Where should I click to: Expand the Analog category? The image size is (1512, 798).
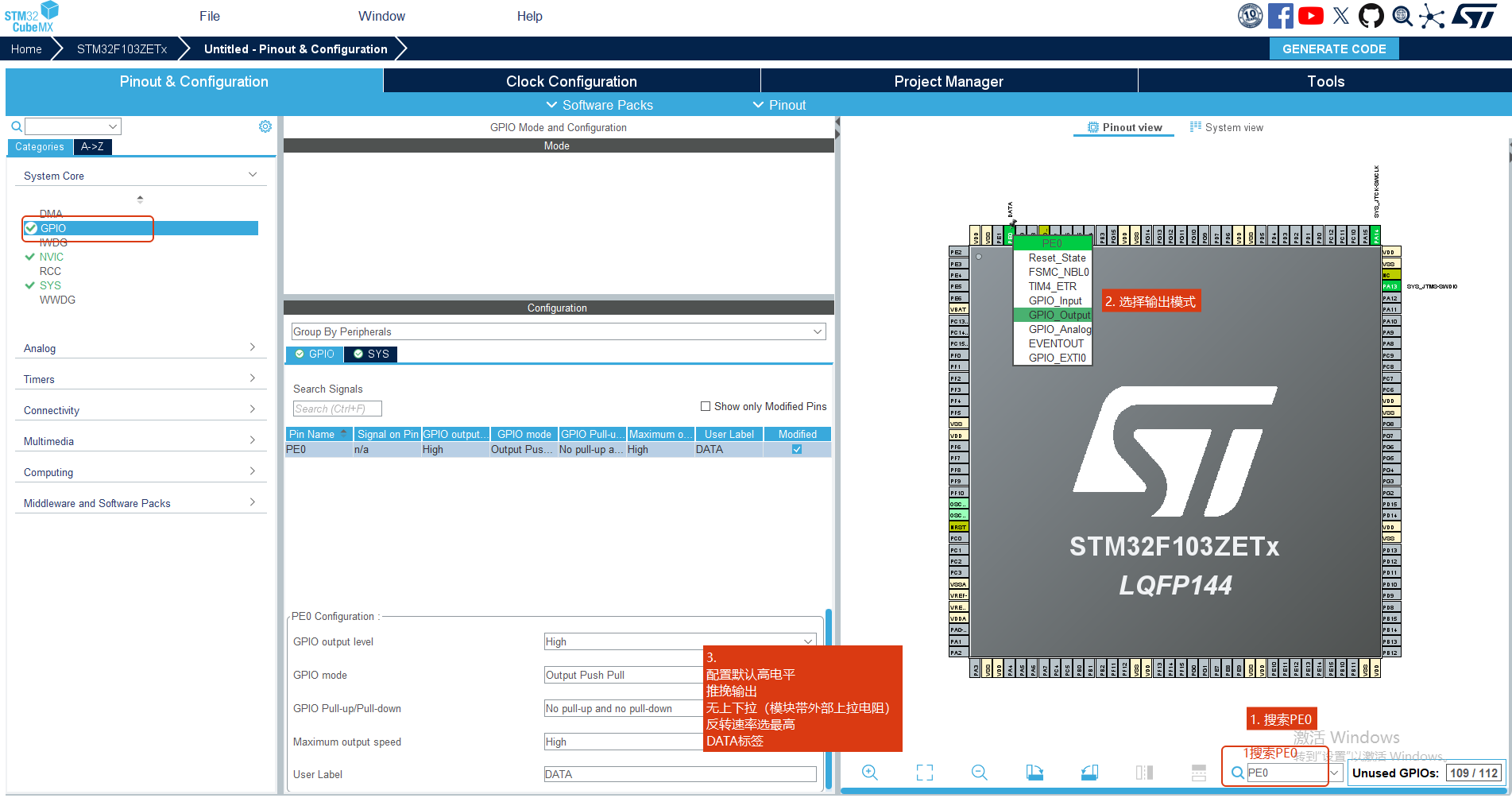pyautogui.click(x=253, y=347)
